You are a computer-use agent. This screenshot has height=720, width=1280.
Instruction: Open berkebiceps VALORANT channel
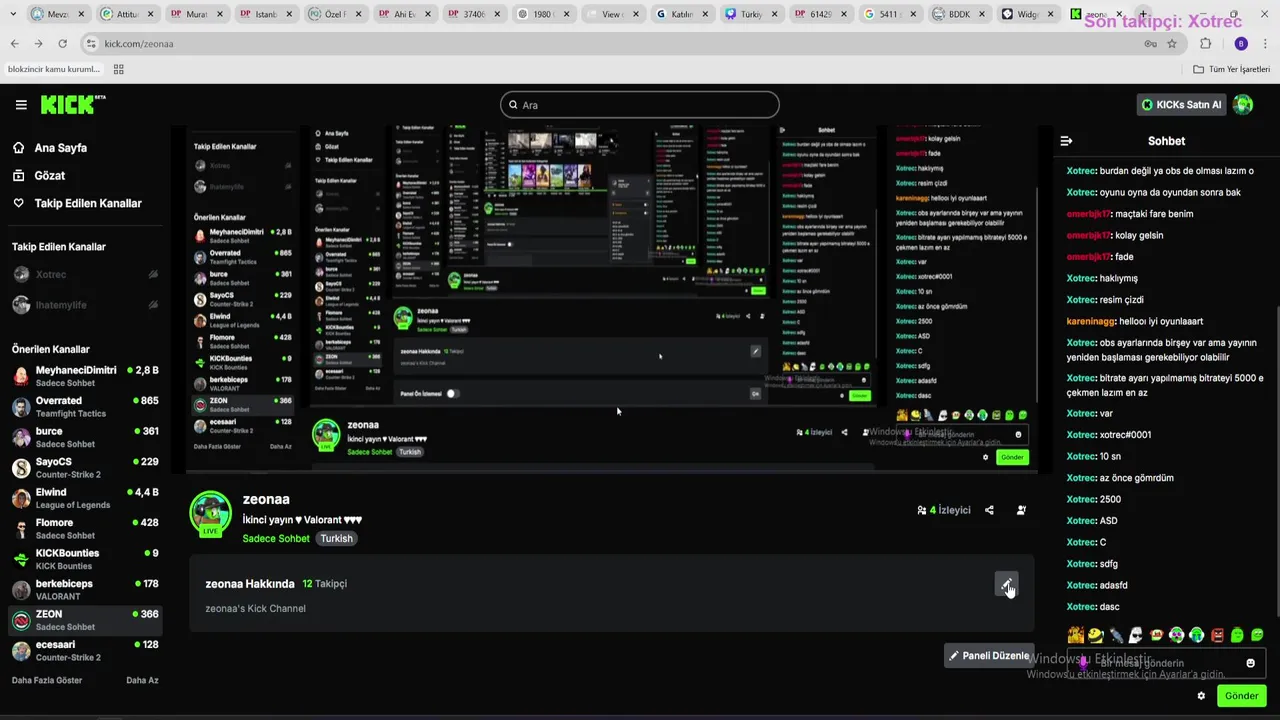pos(85,590)
